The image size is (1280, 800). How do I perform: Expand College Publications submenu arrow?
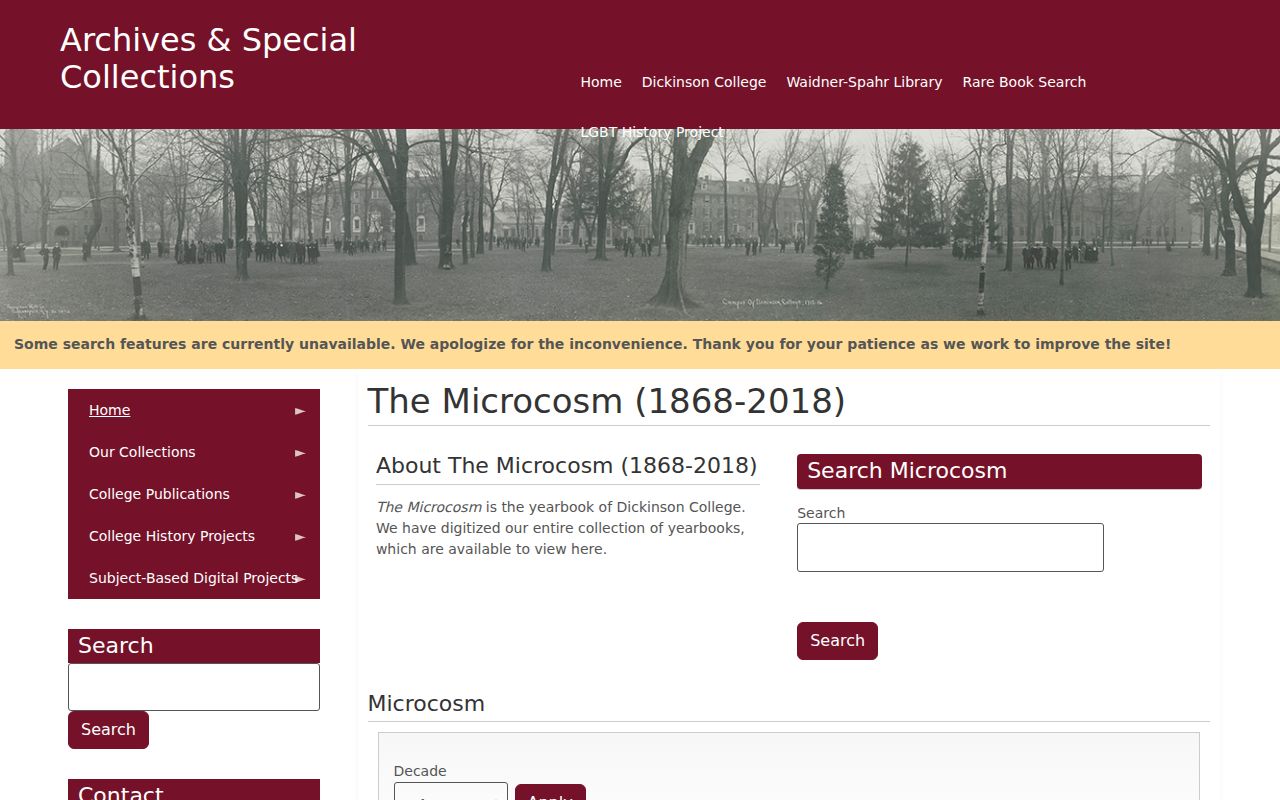point(300,495)
